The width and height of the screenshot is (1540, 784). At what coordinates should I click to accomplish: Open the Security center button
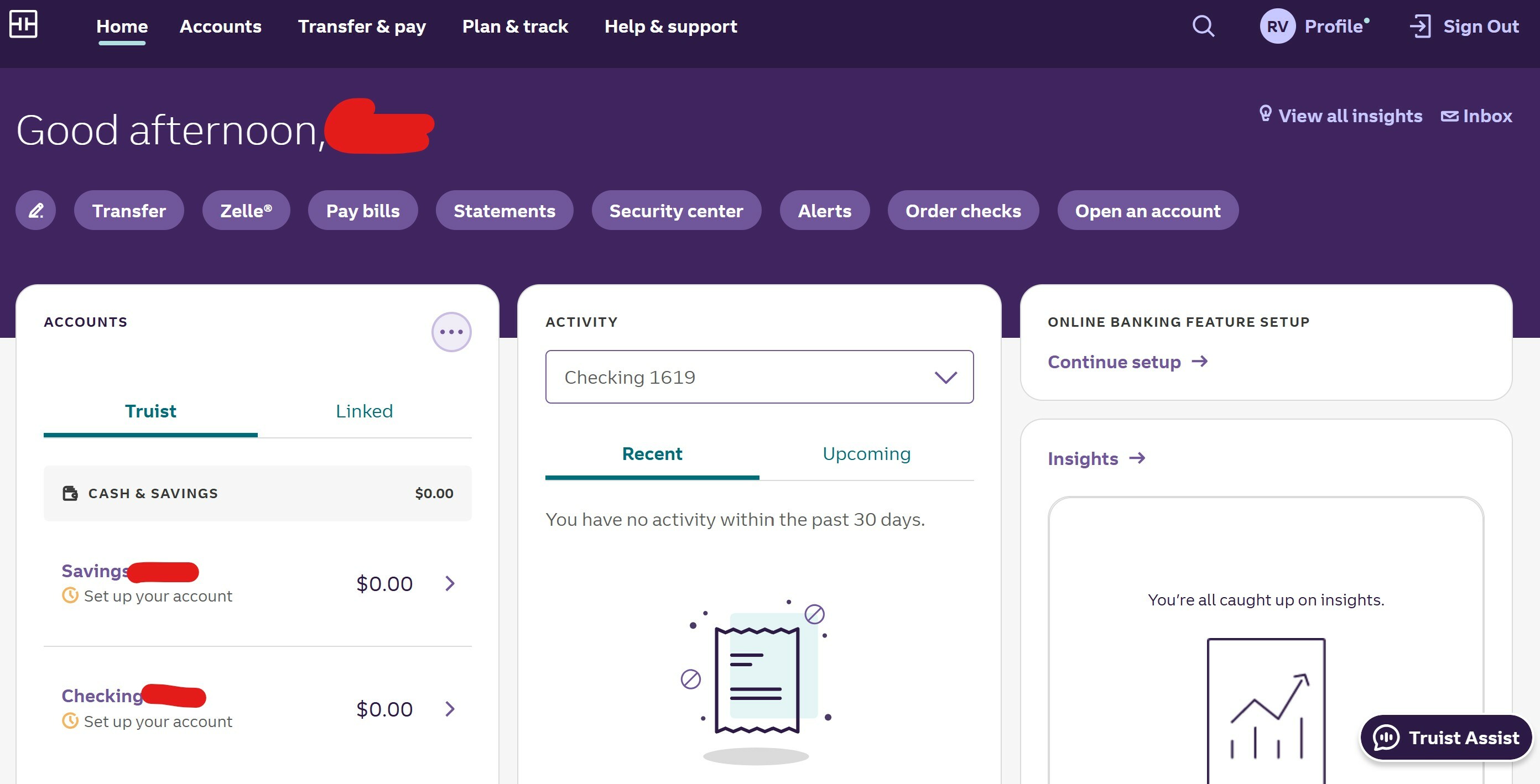pos(676,210)
